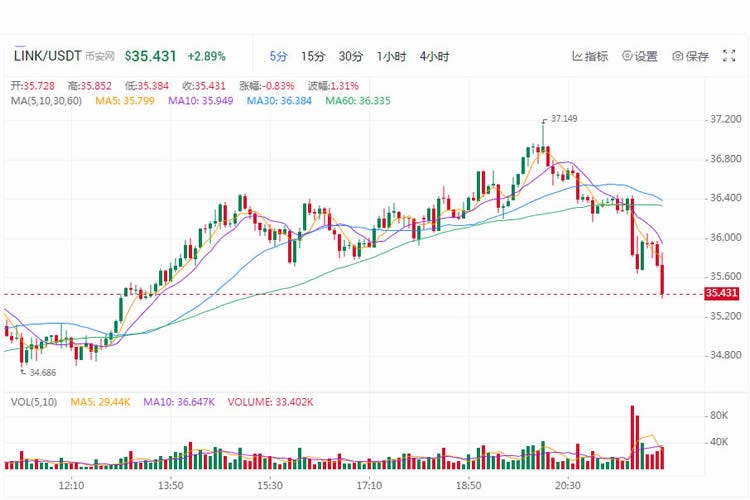Click the 保存 camera save icon
Viewport: 750px width, 500px height.
[677, 56]
